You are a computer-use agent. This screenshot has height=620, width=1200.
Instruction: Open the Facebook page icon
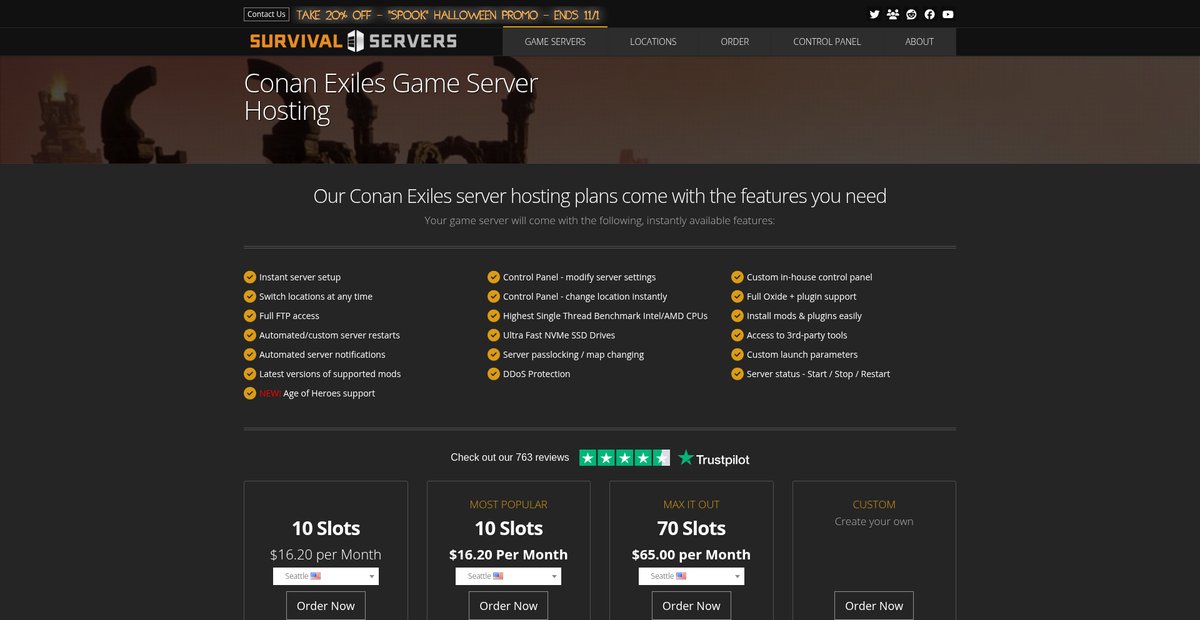[x=930, y=14]
